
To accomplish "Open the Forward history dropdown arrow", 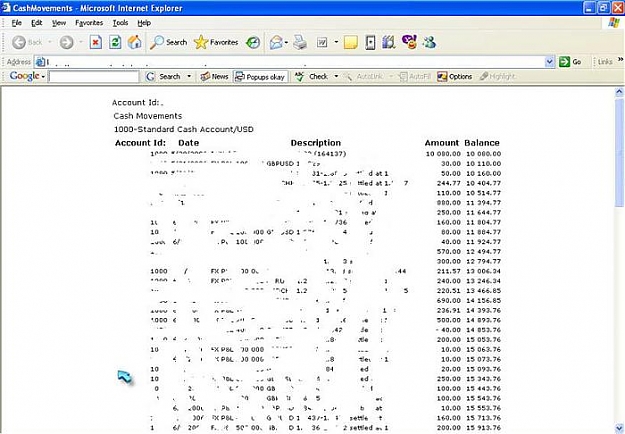I will click(x=81, y=42).
